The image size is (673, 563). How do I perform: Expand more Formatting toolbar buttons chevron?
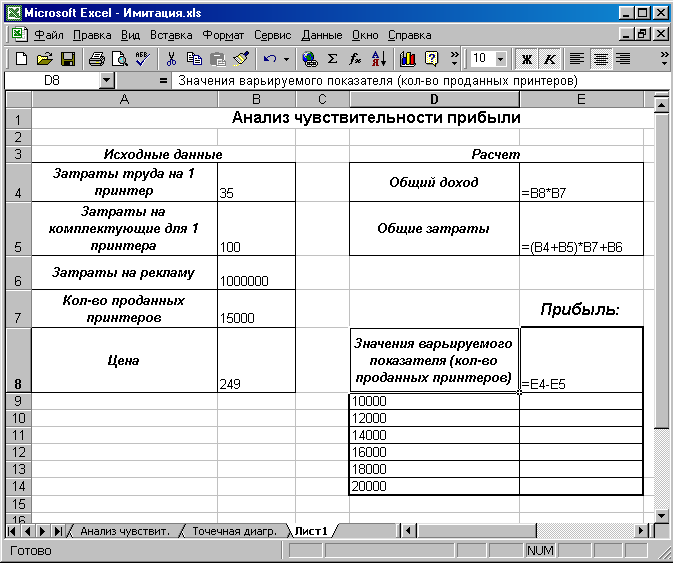[664, 59]
